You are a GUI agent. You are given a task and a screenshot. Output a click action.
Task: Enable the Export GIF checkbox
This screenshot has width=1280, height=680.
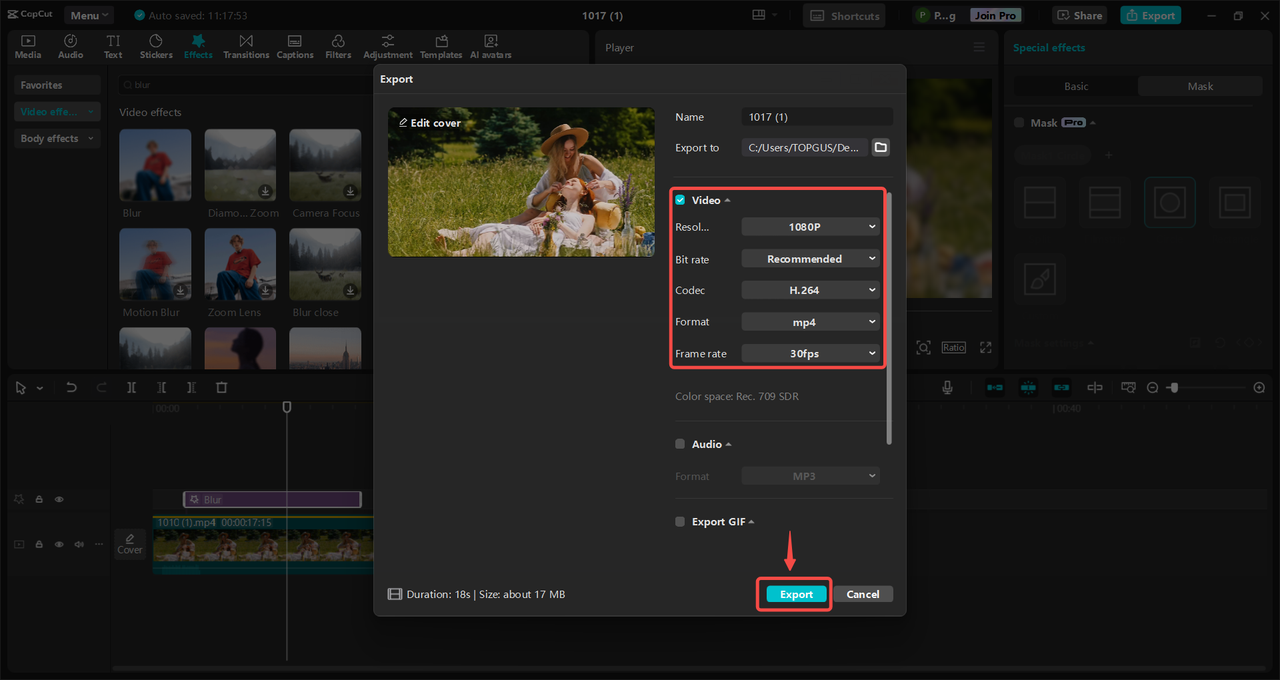coord(680,522)
